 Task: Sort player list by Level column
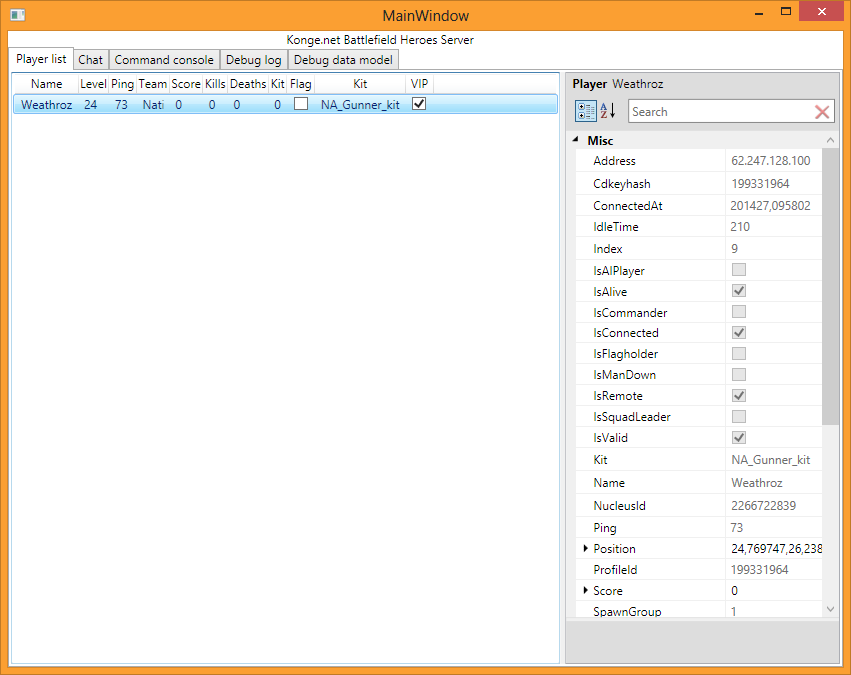(x=93, y=84)
